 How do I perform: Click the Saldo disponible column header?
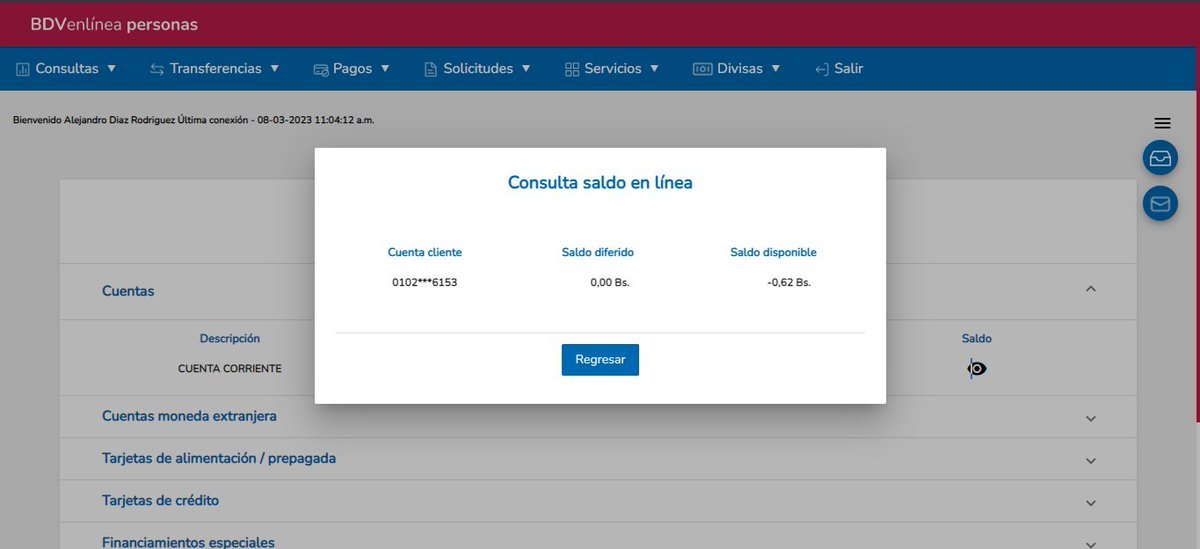point(774,252)
